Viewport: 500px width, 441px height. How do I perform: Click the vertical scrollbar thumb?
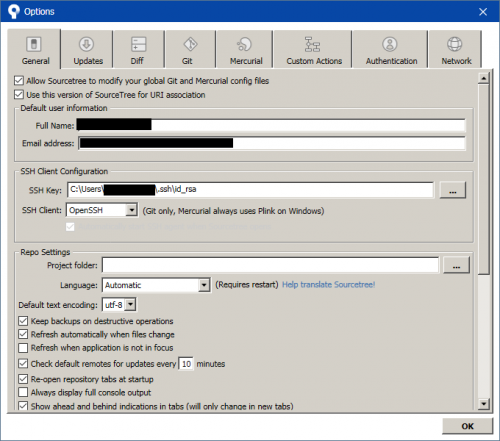[483, 179]
